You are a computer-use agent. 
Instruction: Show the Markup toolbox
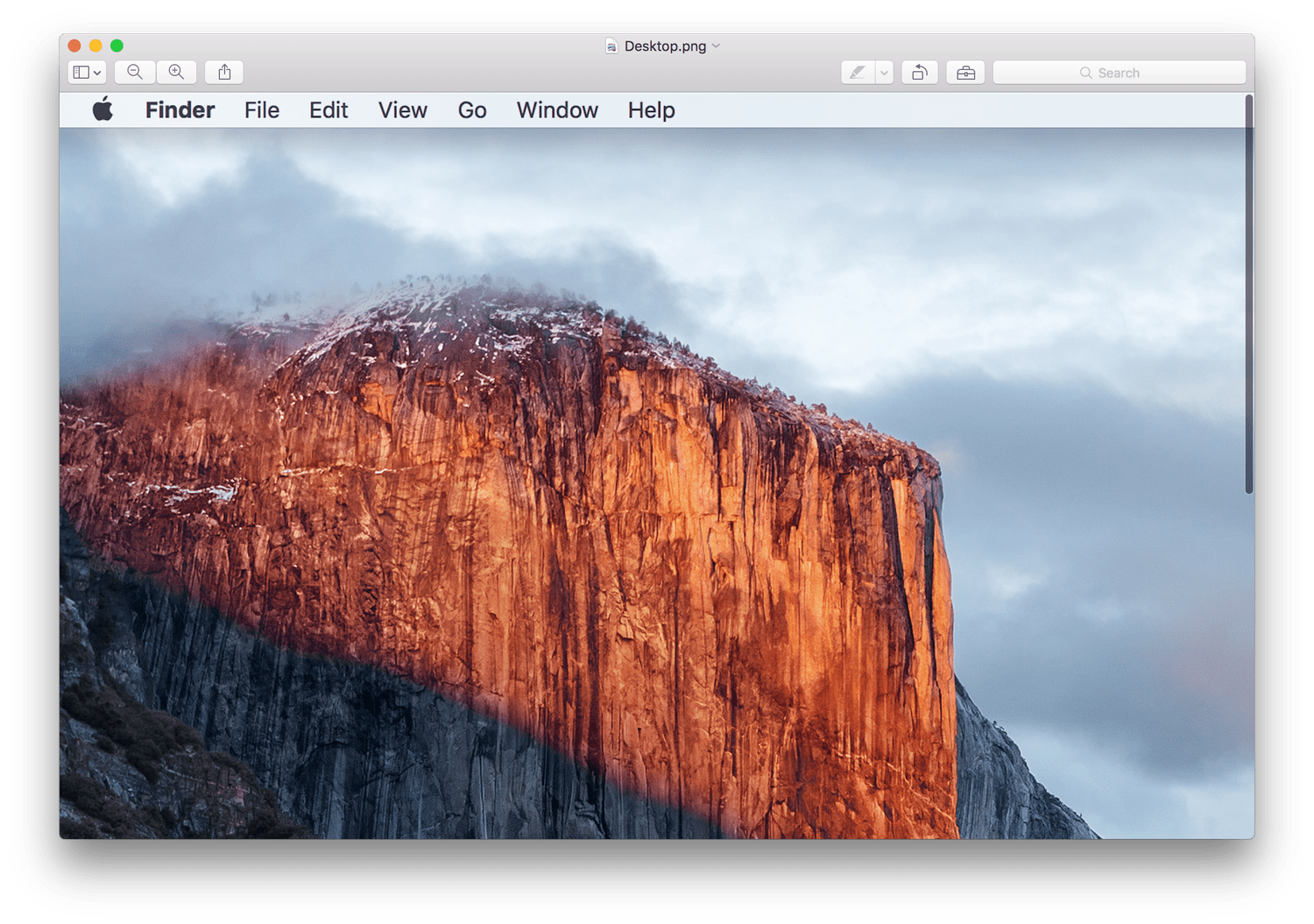click(965, 73)
